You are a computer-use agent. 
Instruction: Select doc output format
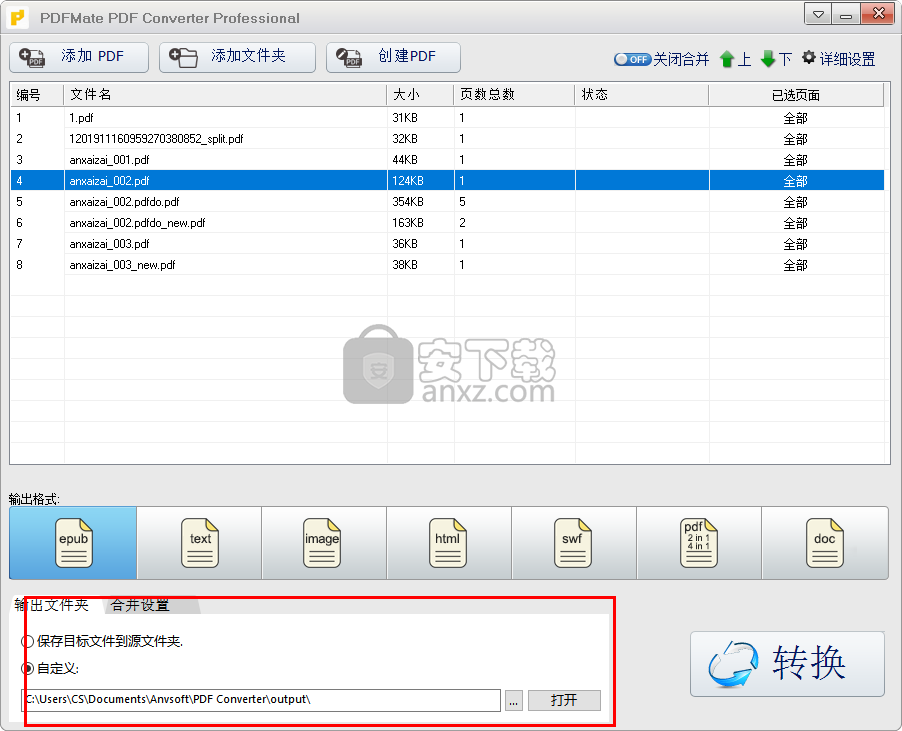[x=825, y=543]
